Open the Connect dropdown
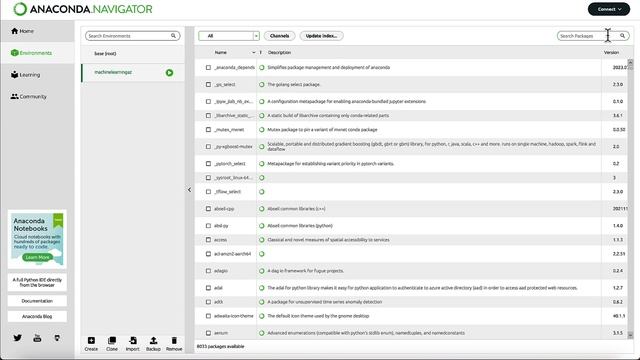This screenshot has width=640, height=360. 609,9
